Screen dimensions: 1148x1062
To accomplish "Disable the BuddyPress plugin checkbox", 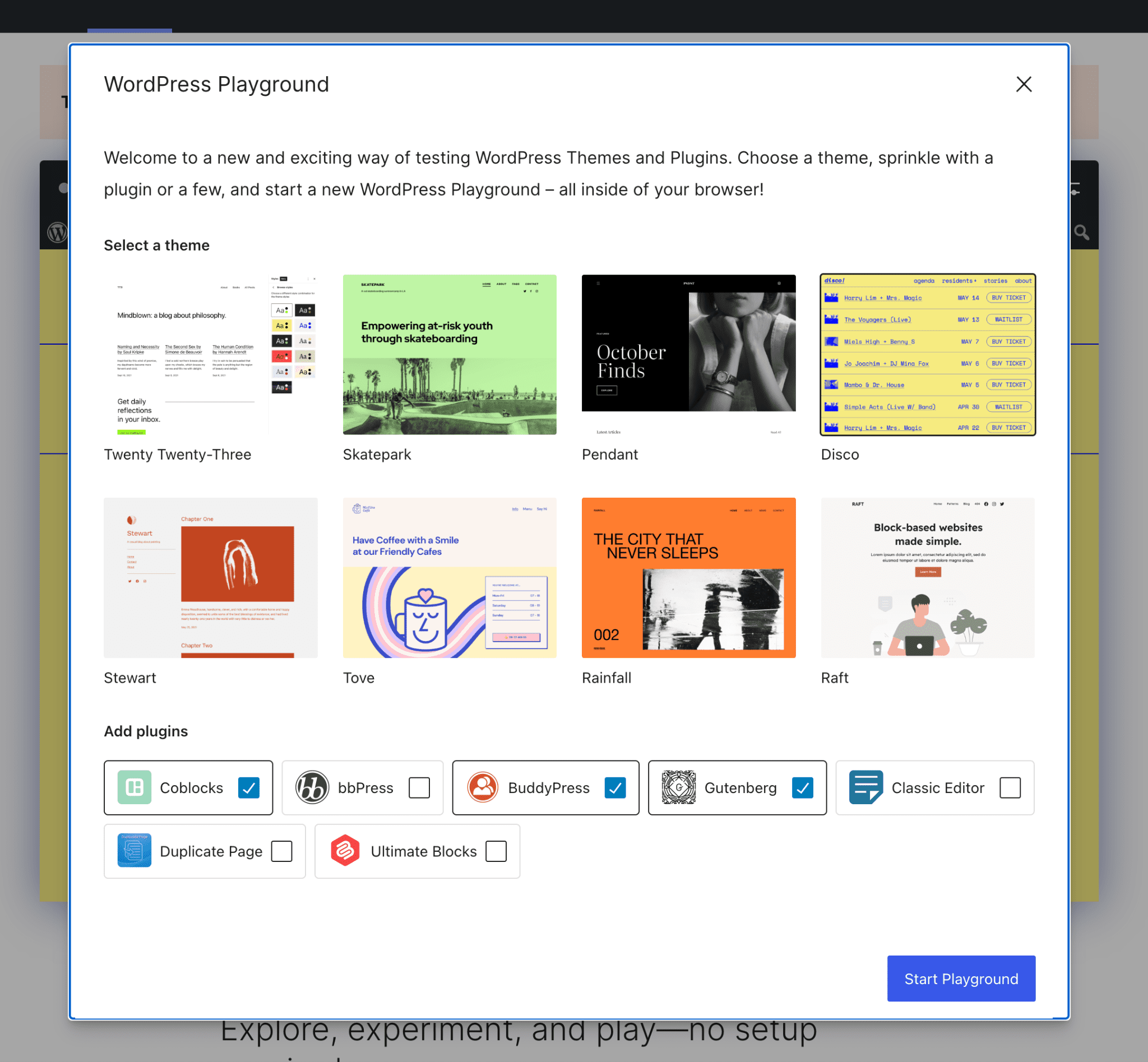I will click(614, 787).
